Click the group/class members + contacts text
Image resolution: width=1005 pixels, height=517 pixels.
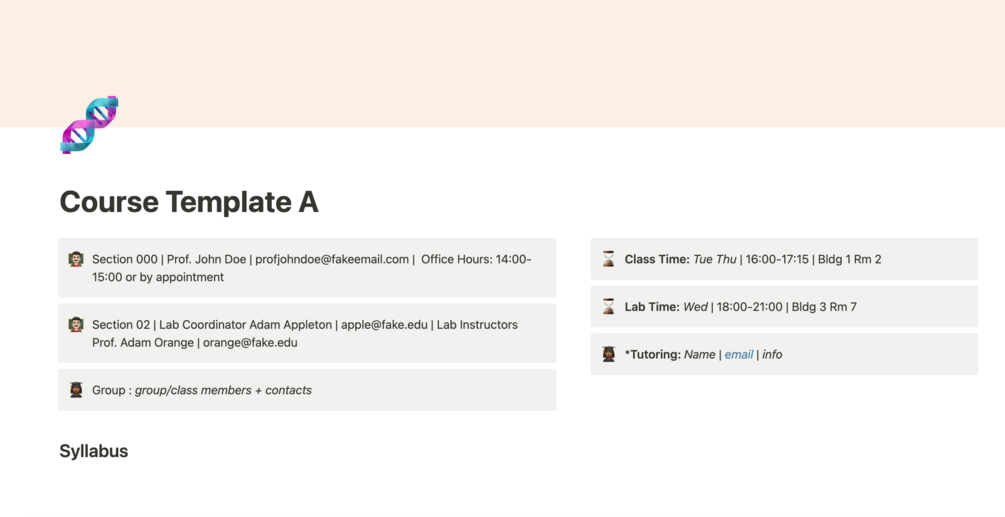pos(223,390)
